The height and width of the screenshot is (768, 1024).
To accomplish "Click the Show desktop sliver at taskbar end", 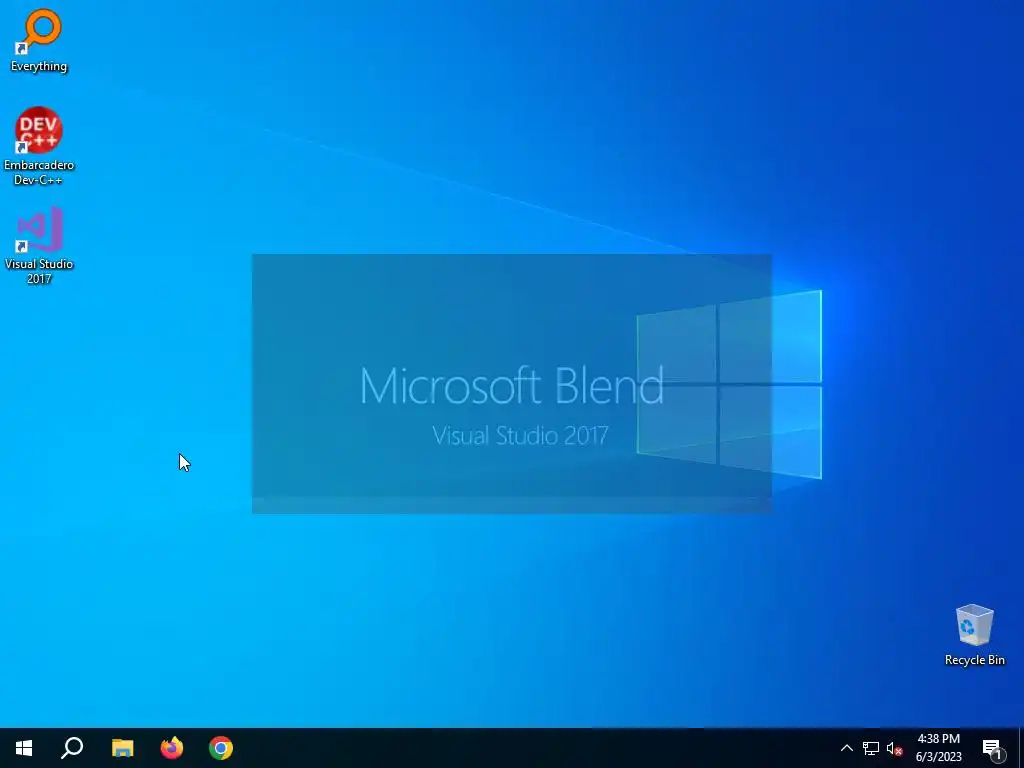I will (1021, 748).
